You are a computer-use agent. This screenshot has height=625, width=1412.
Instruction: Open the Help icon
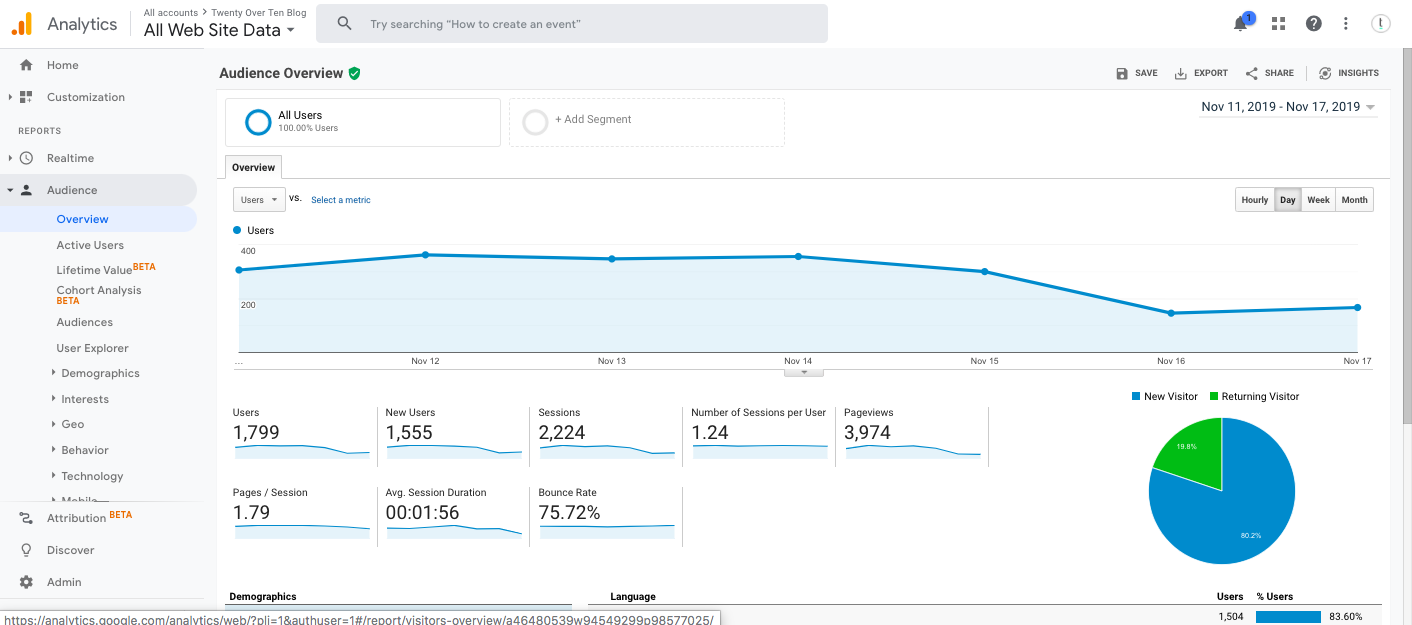coord(1313,22)
